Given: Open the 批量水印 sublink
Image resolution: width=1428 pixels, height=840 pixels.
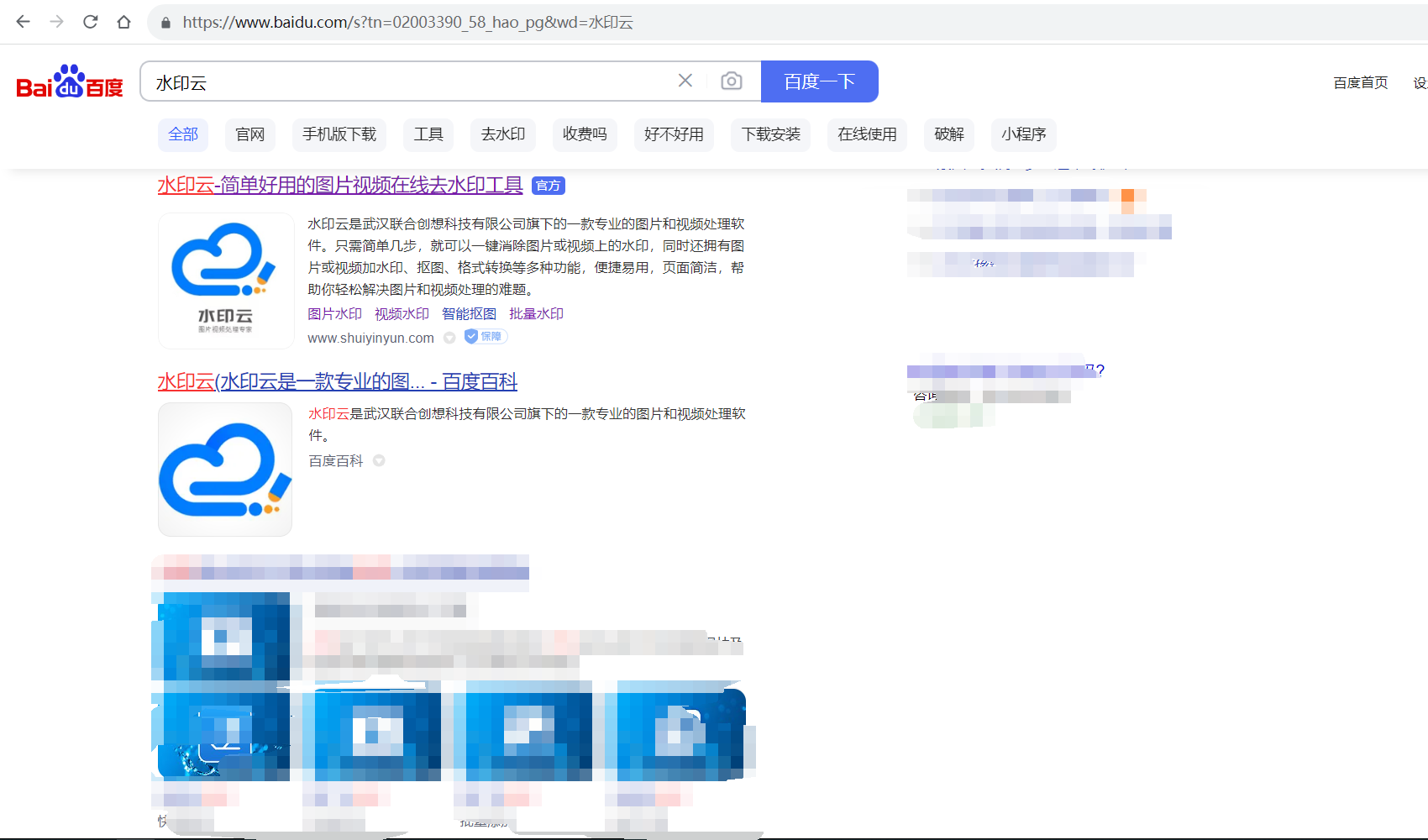Looking at the screenshot, I should pos(536,313).
